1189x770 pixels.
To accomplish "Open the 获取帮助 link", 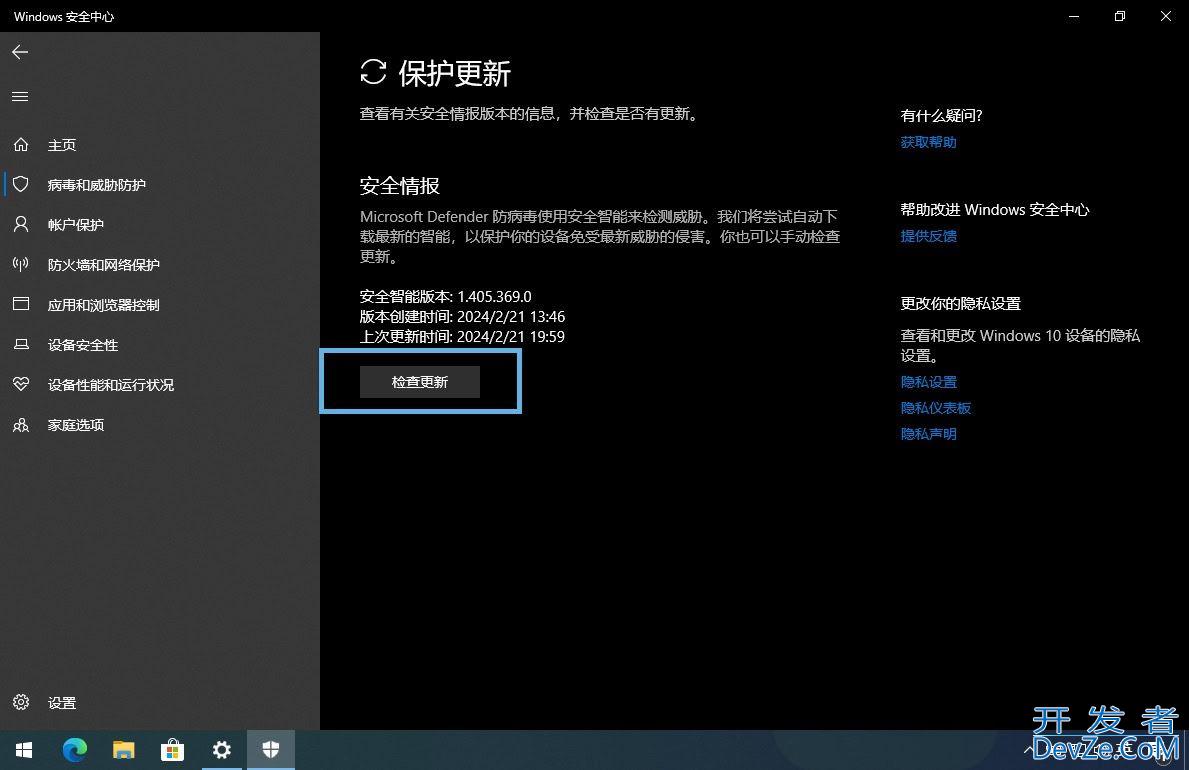I will tap(928, 142).
